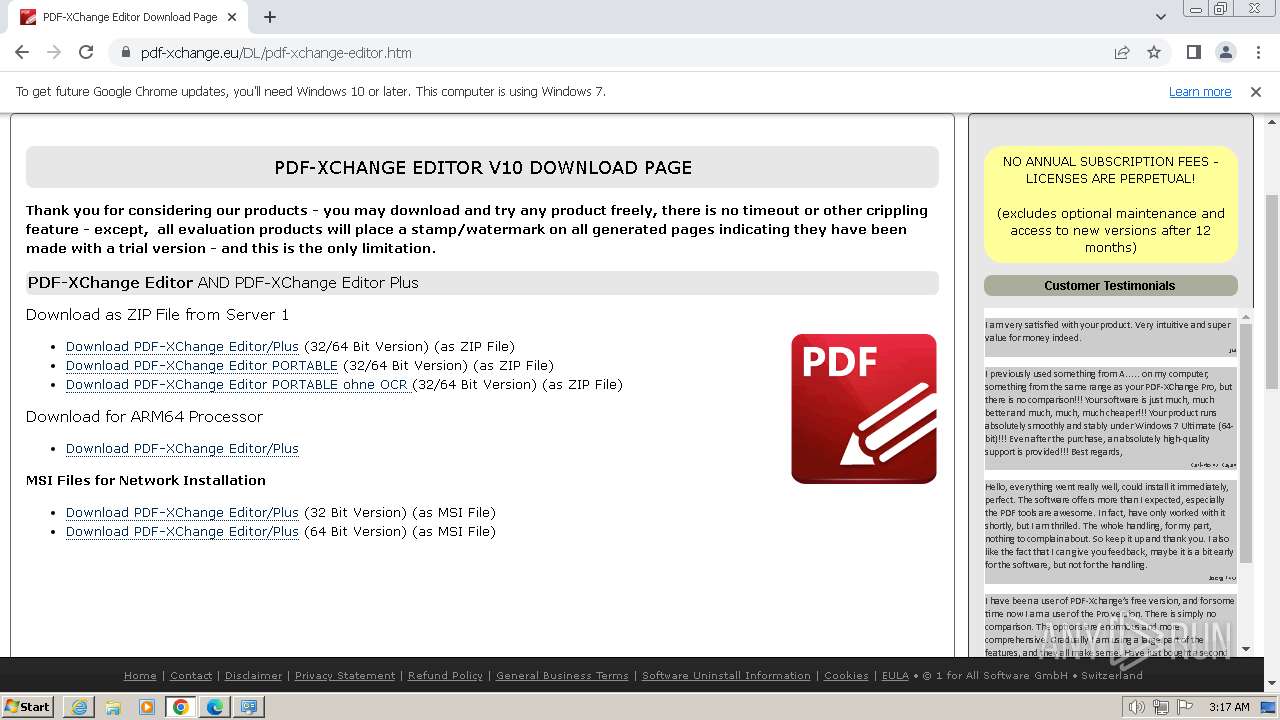Click the page vertical scrollbar thumb
Viewport: 1280px width, 720px height.
(x=1272, y=290)
